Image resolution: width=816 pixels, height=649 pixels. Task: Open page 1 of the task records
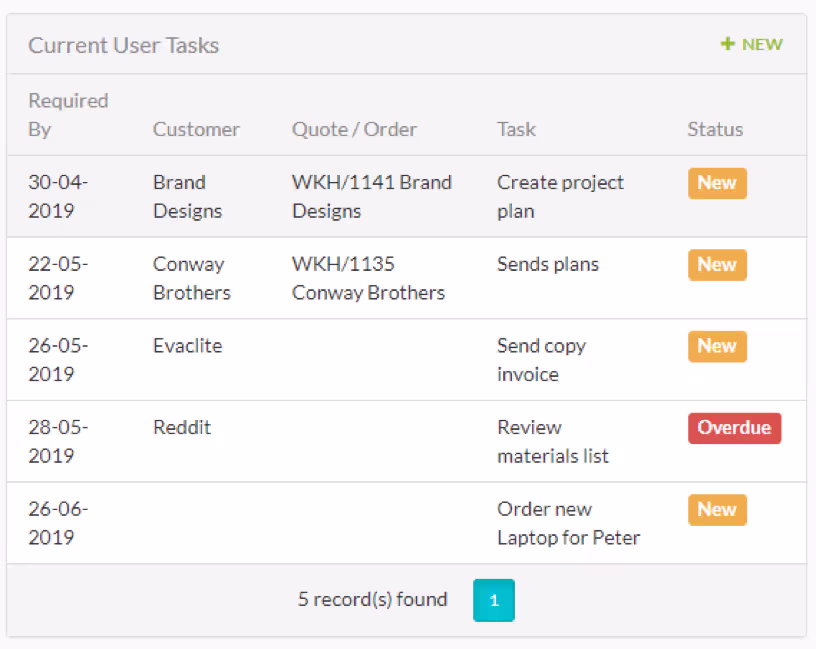coord(494,600)
